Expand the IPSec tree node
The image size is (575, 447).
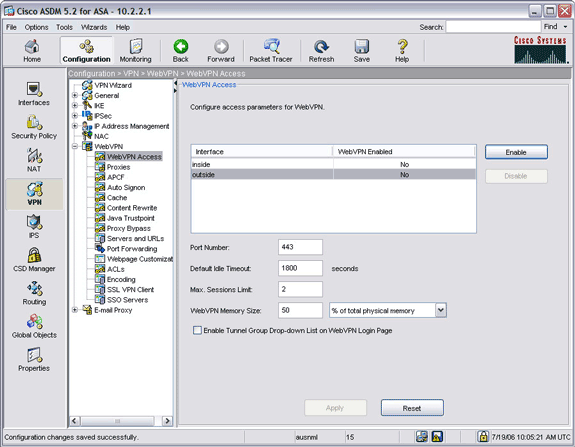75,116
